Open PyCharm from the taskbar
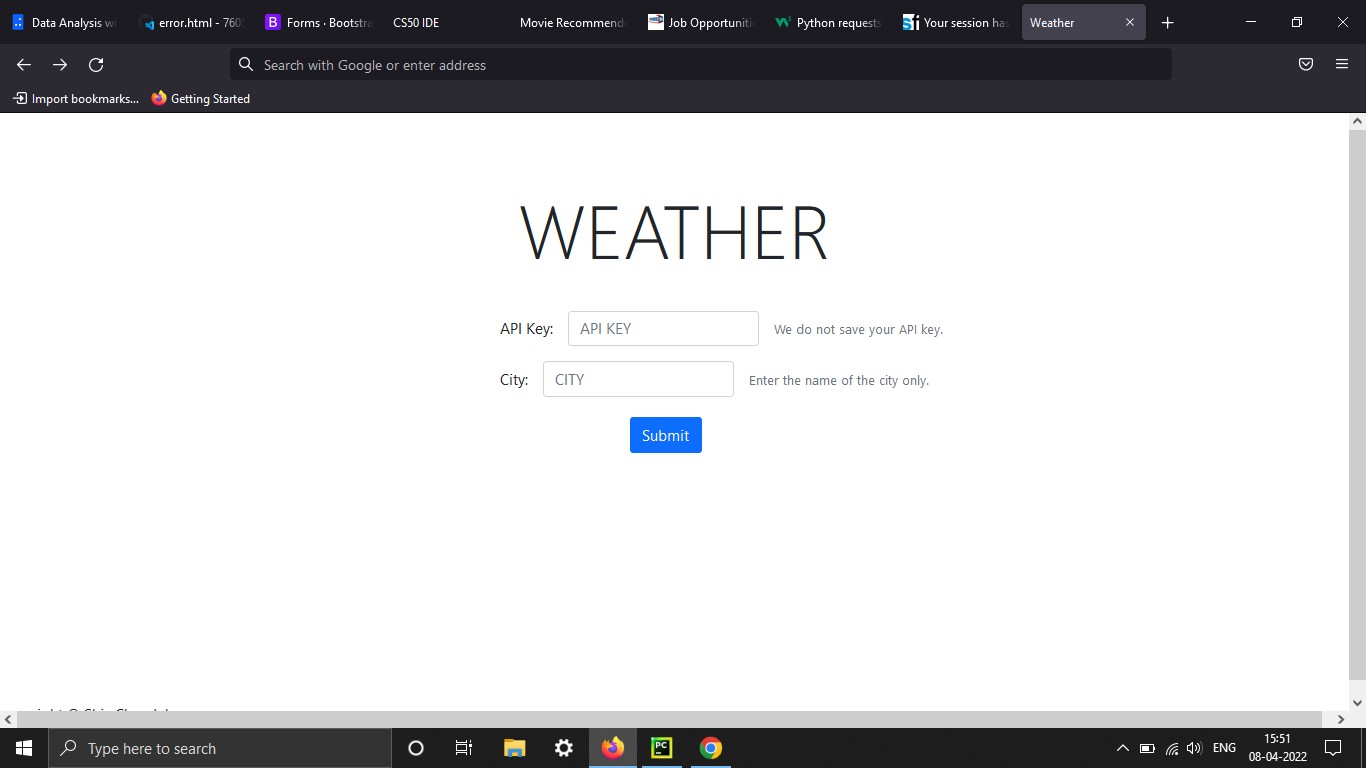This screenshot has height=768, width=1366. 661,748
